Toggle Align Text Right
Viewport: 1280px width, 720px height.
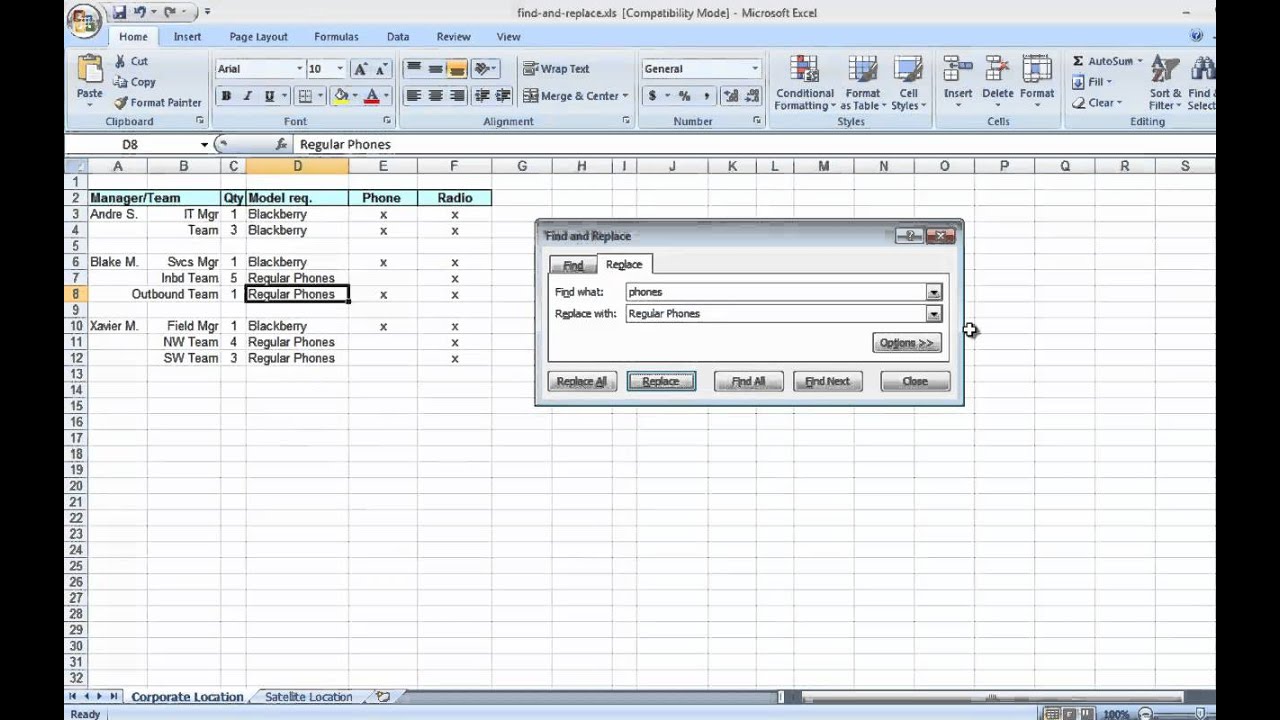pyautogui.click(x=457, y=96)
